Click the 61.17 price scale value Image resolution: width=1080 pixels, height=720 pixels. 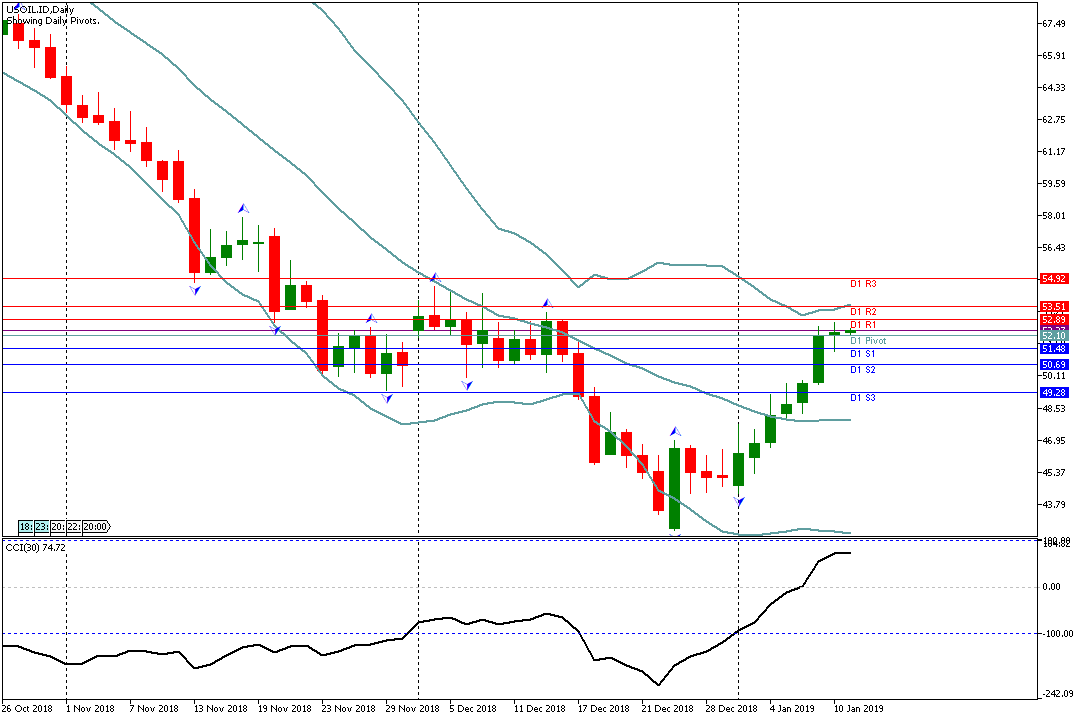[x=1054, y=152]
